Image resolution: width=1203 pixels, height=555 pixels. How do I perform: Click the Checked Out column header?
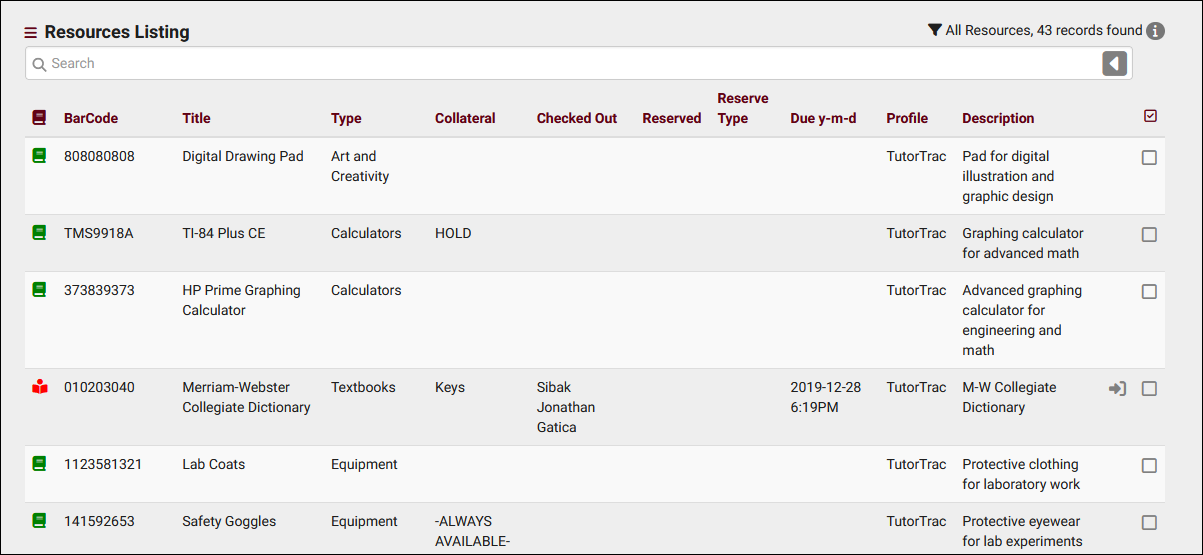[x=577, y=118]
